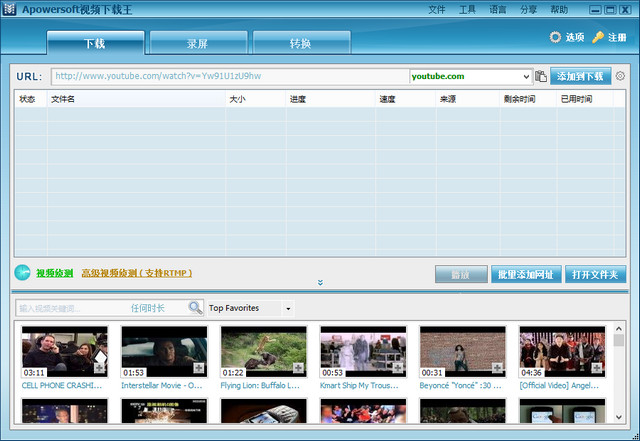
Task: Open settings gear next to add-download button
Action: [620, 76]
